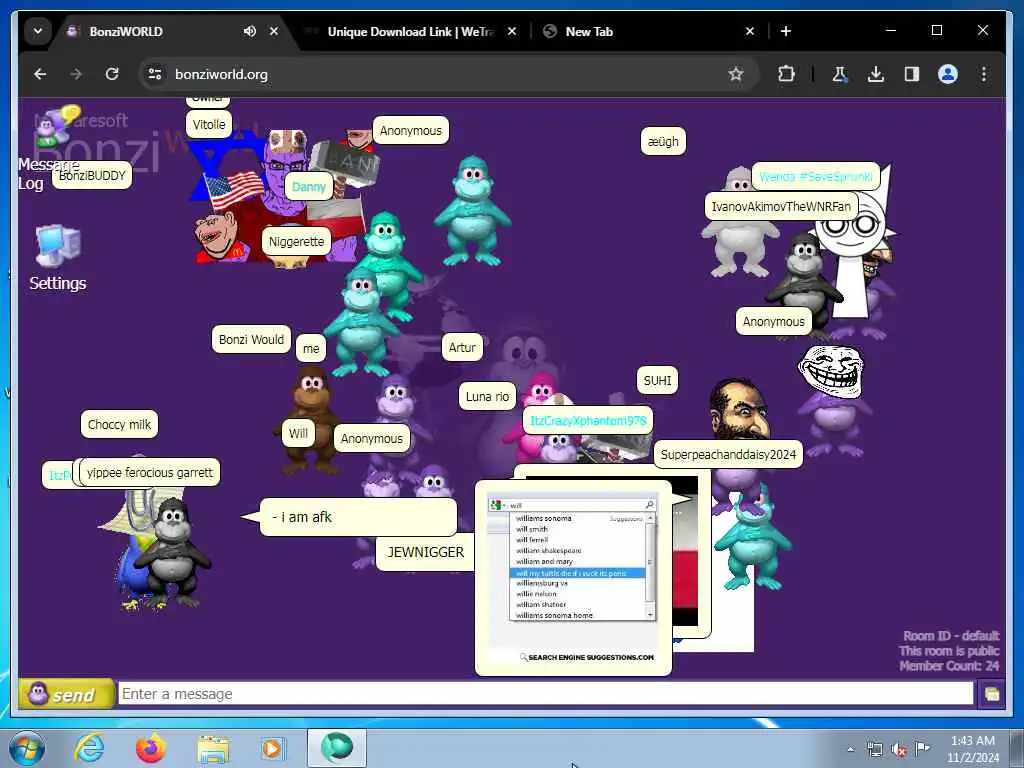Open the Downloads icon in toolbar
Screen dimensions: 1024x768
876,74
